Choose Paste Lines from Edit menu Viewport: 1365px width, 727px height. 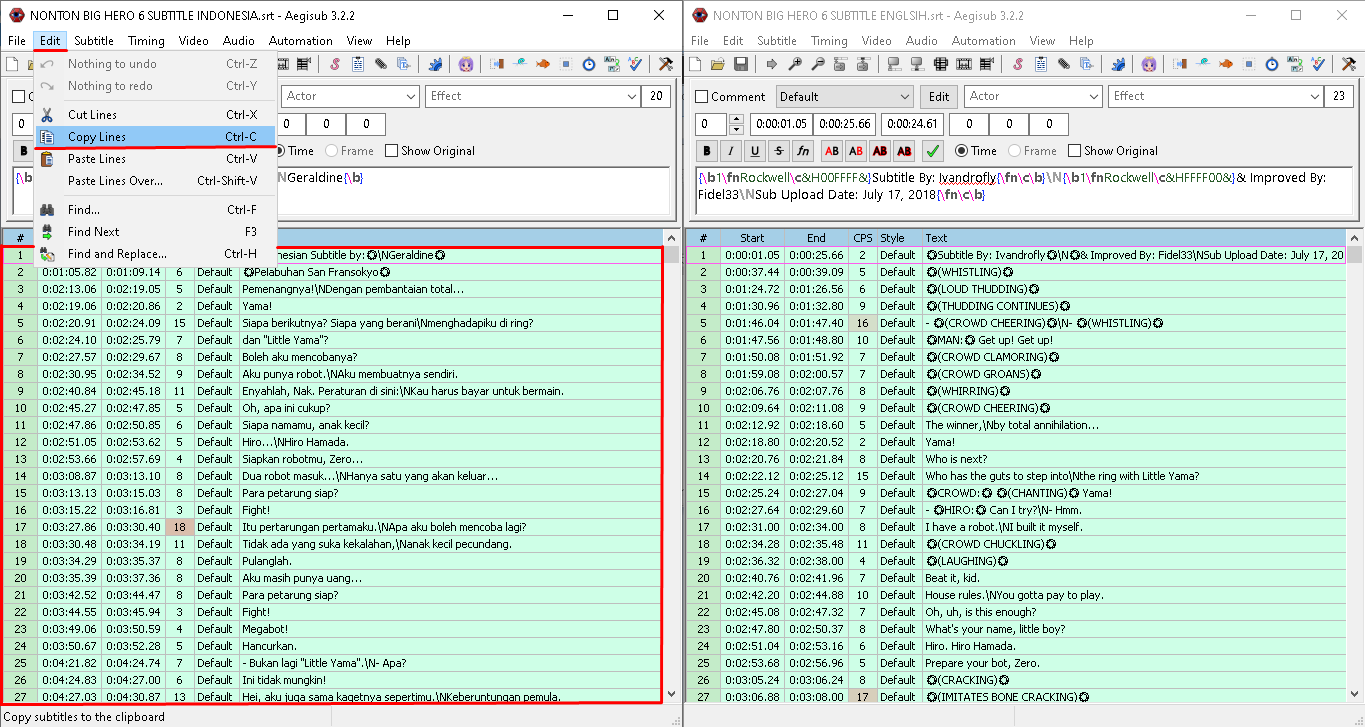[x=155, y=159]
